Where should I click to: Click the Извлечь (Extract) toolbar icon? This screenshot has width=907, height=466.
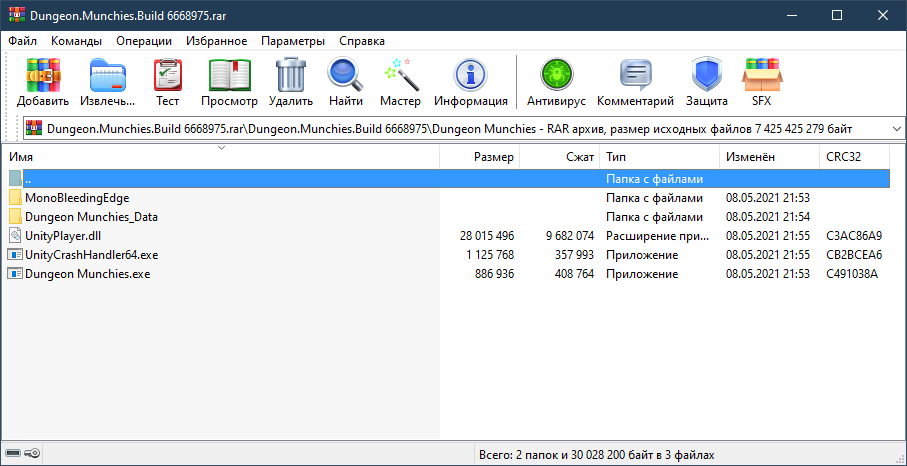click(108, 75)
